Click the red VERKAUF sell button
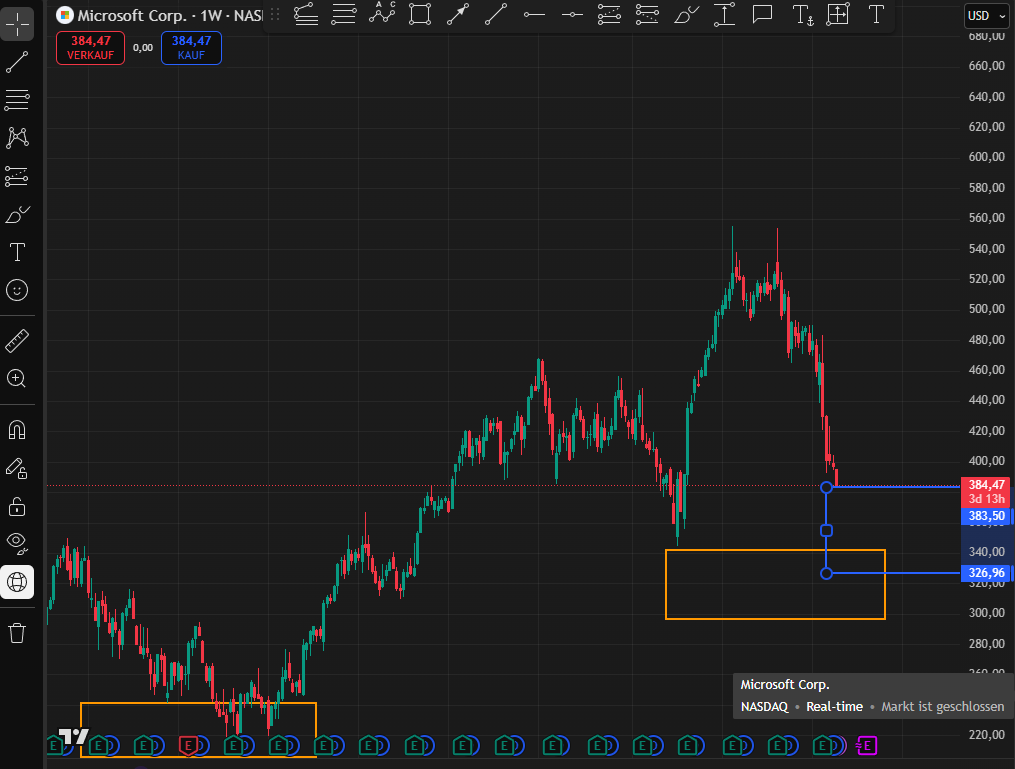Viewport: 1015px width, 769px height. pos(91,48)
